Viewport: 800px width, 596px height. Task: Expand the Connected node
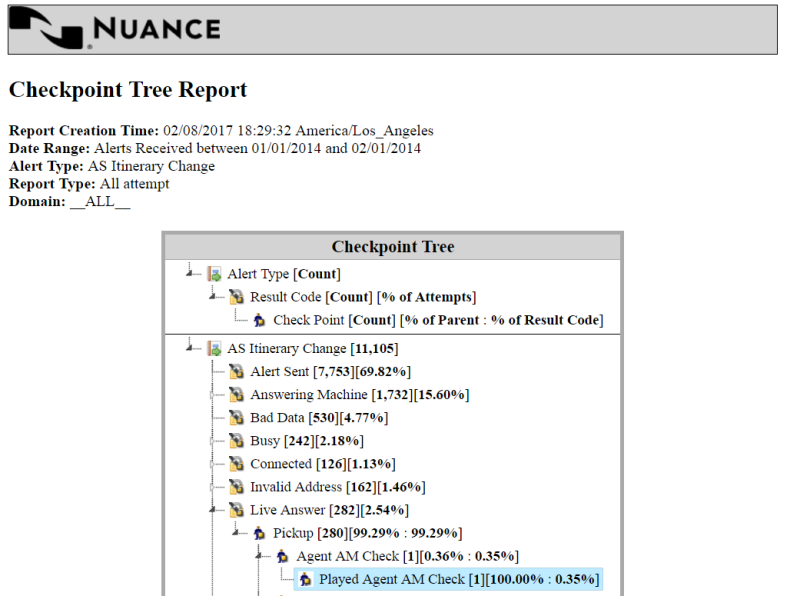click(213, 464)
